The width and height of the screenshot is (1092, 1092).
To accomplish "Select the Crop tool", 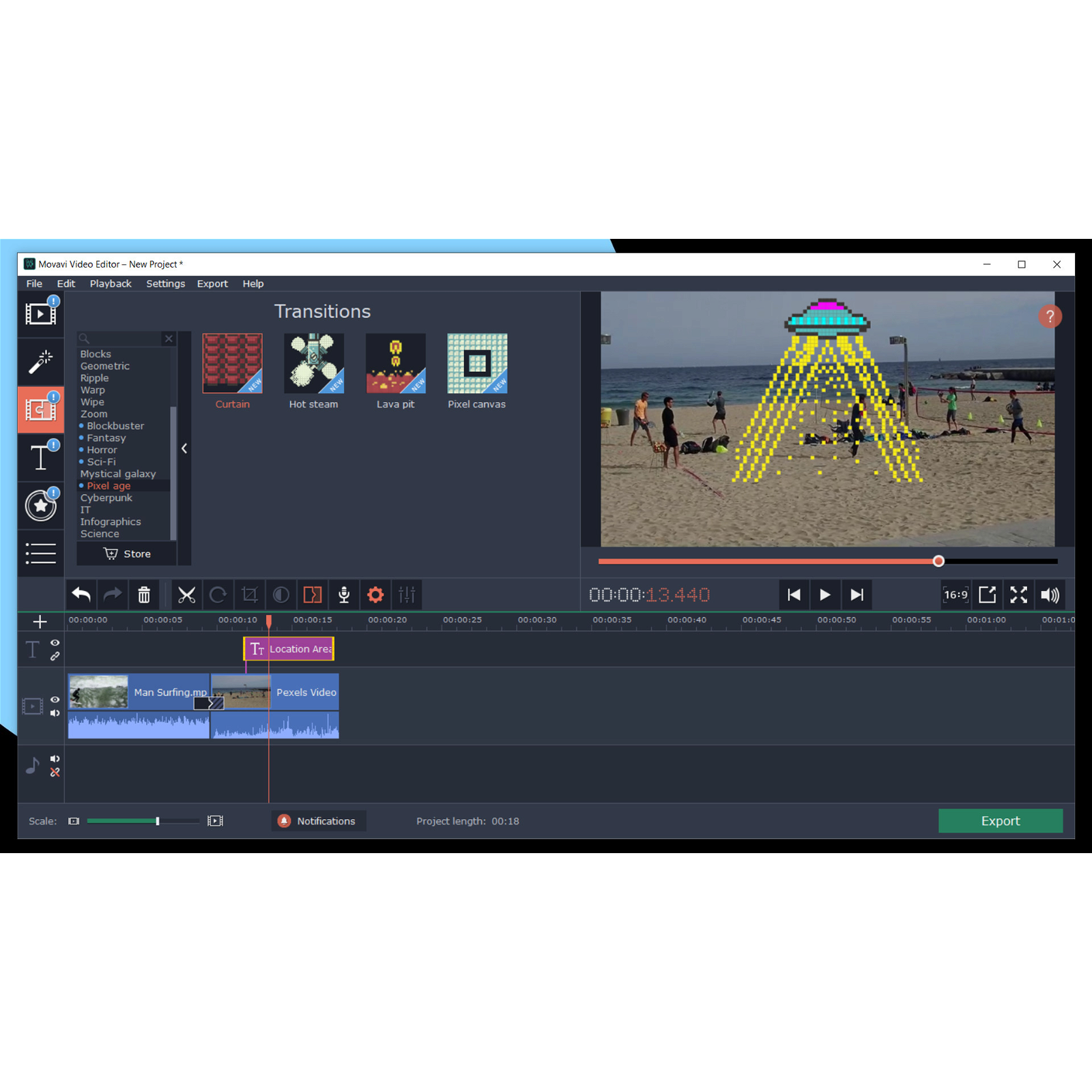I will click(x=249, y=594).
